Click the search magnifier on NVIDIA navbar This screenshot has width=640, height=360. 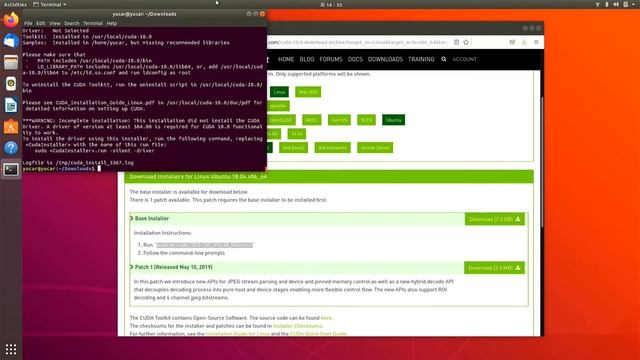443,59
